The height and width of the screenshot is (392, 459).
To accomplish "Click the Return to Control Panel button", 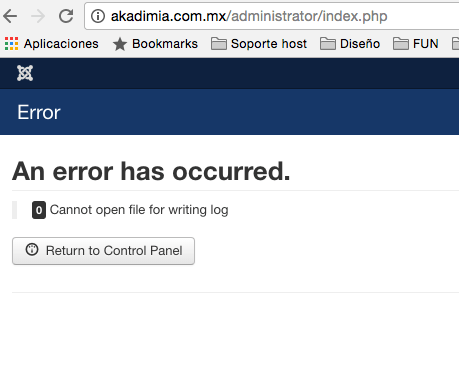I will (103, 251).
